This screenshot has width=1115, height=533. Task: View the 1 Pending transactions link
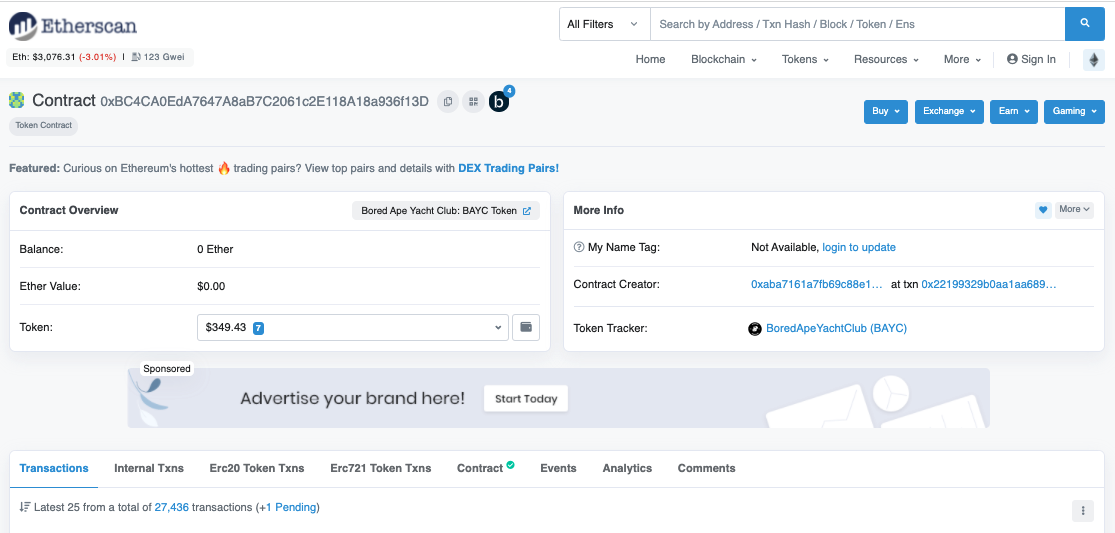pos(291,507)
